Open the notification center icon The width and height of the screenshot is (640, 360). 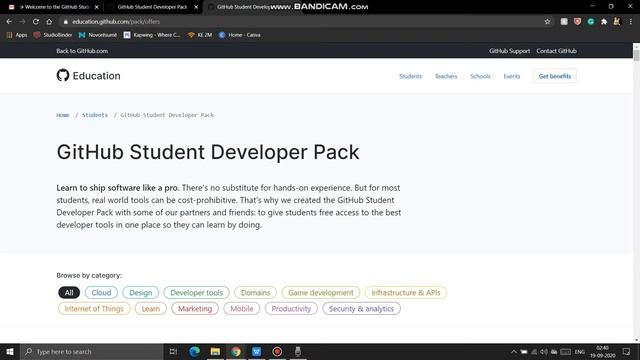[627, 351]
